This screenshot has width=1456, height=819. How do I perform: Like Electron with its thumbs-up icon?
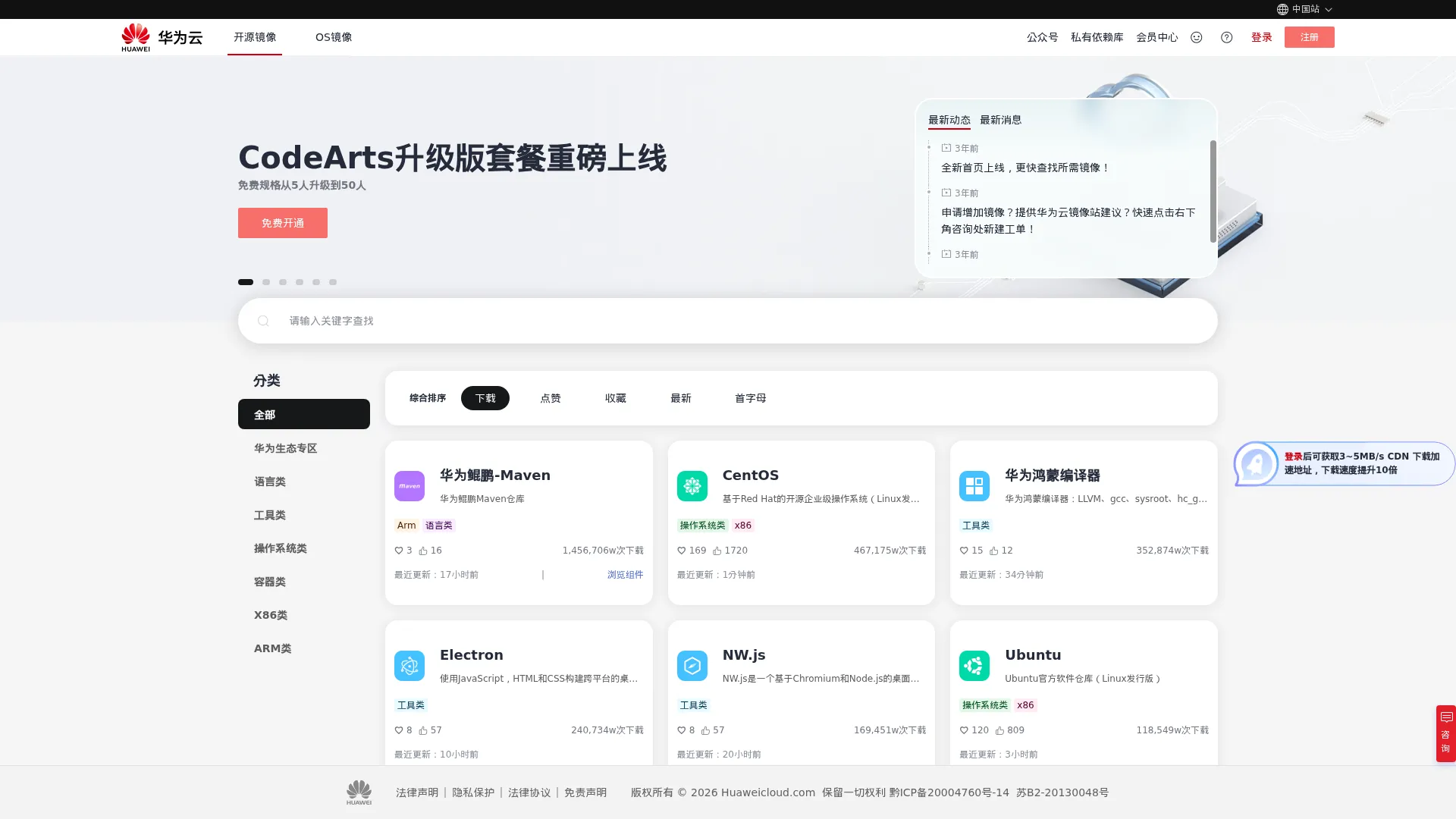423,730
